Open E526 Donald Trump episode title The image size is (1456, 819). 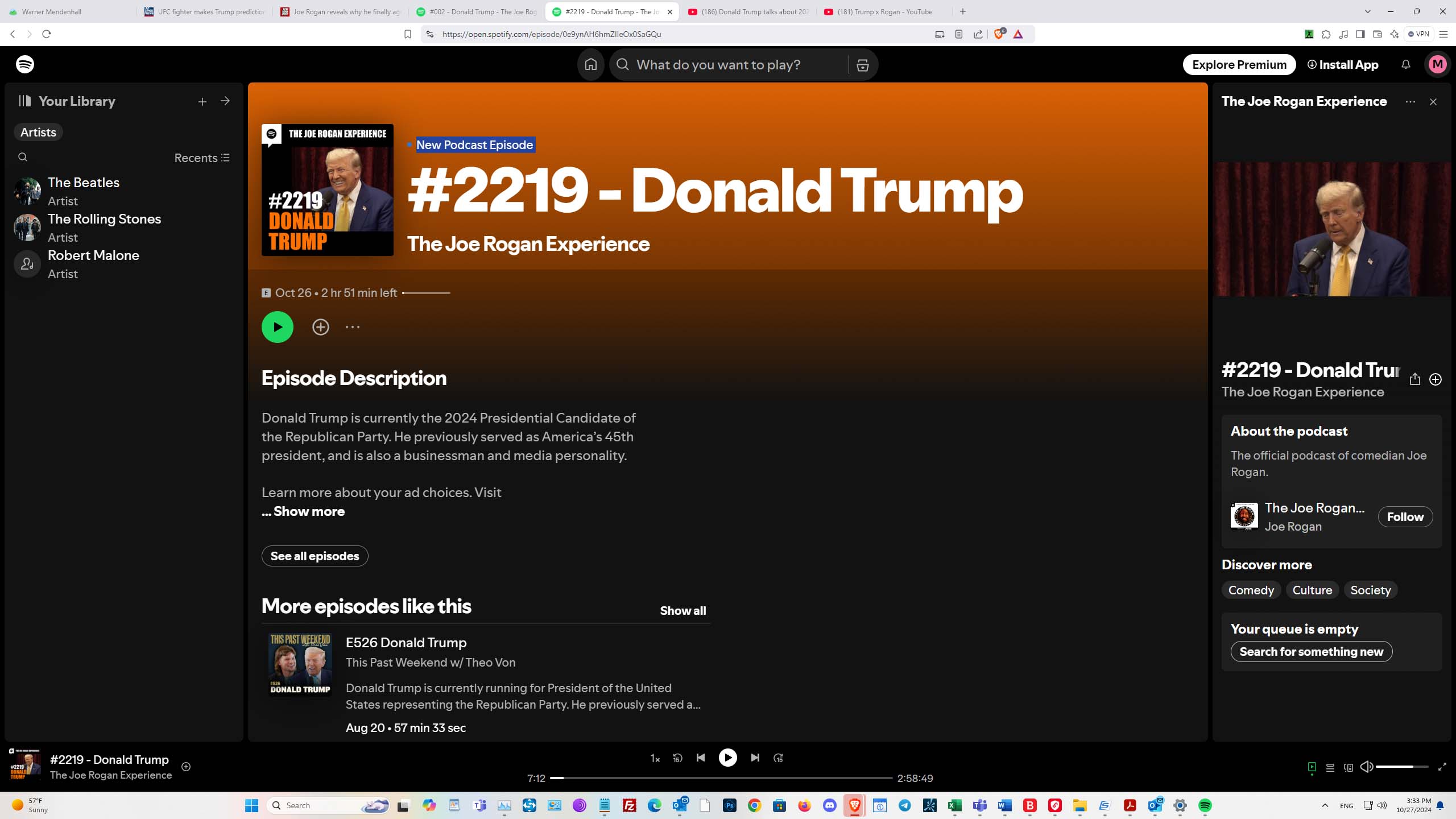tap(406, 642)
